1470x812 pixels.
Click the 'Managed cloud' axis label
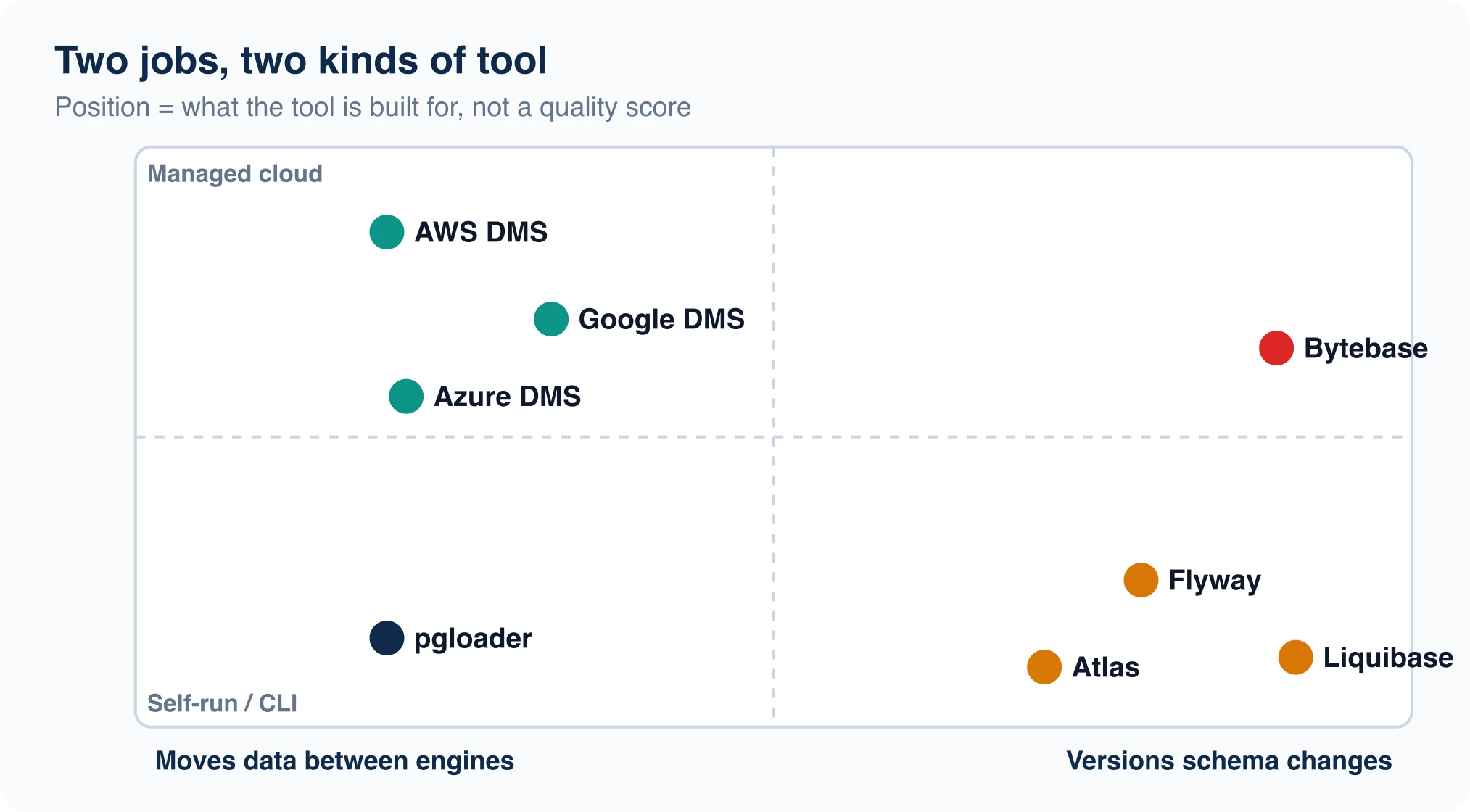(x=235, y=174)
